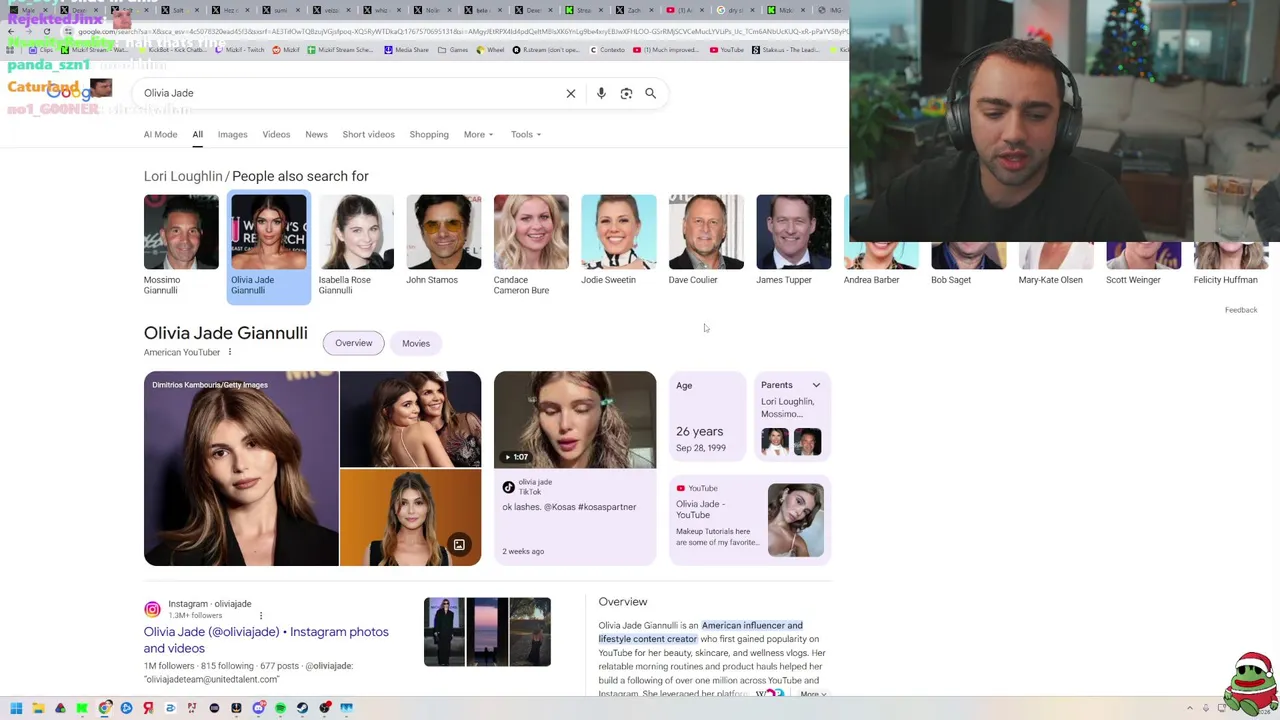
Task: Open three-dot options on the Instagram result
Action: click(261, 615)
